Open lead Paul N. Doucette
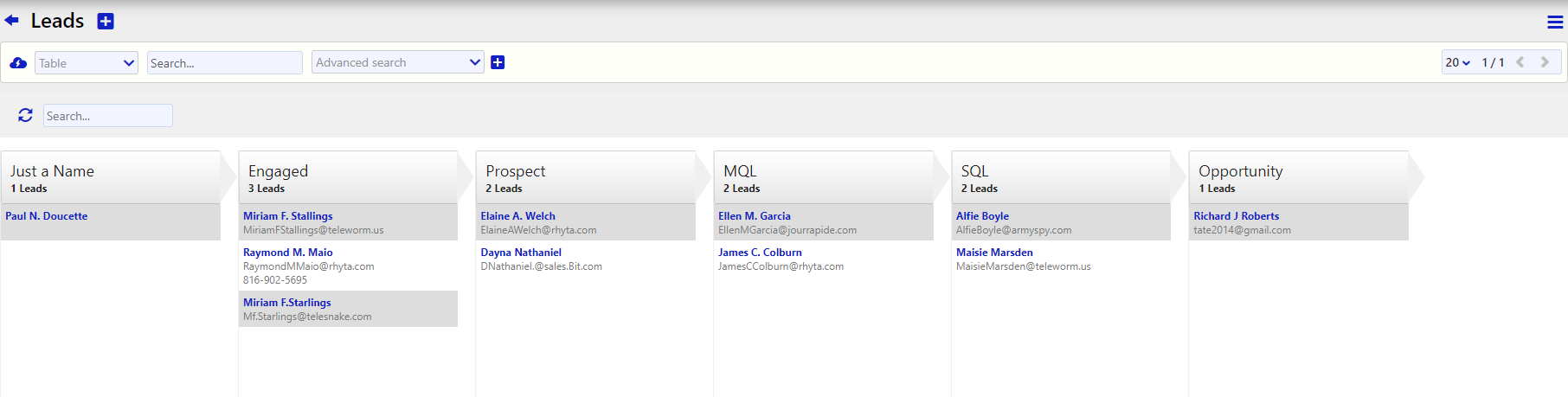Image resolution: width=1568 pixels, height=397 pixels. [47, 216]
